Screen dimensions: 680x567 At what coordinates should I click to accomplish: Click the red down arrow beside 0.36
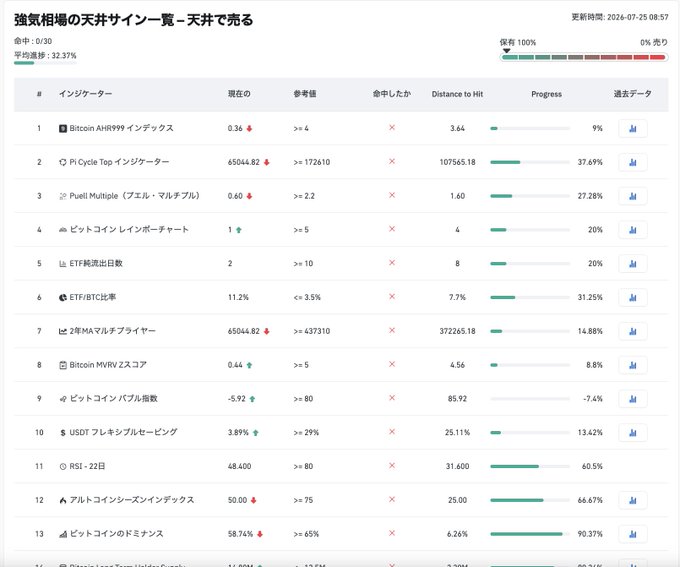tap(249, 128)
